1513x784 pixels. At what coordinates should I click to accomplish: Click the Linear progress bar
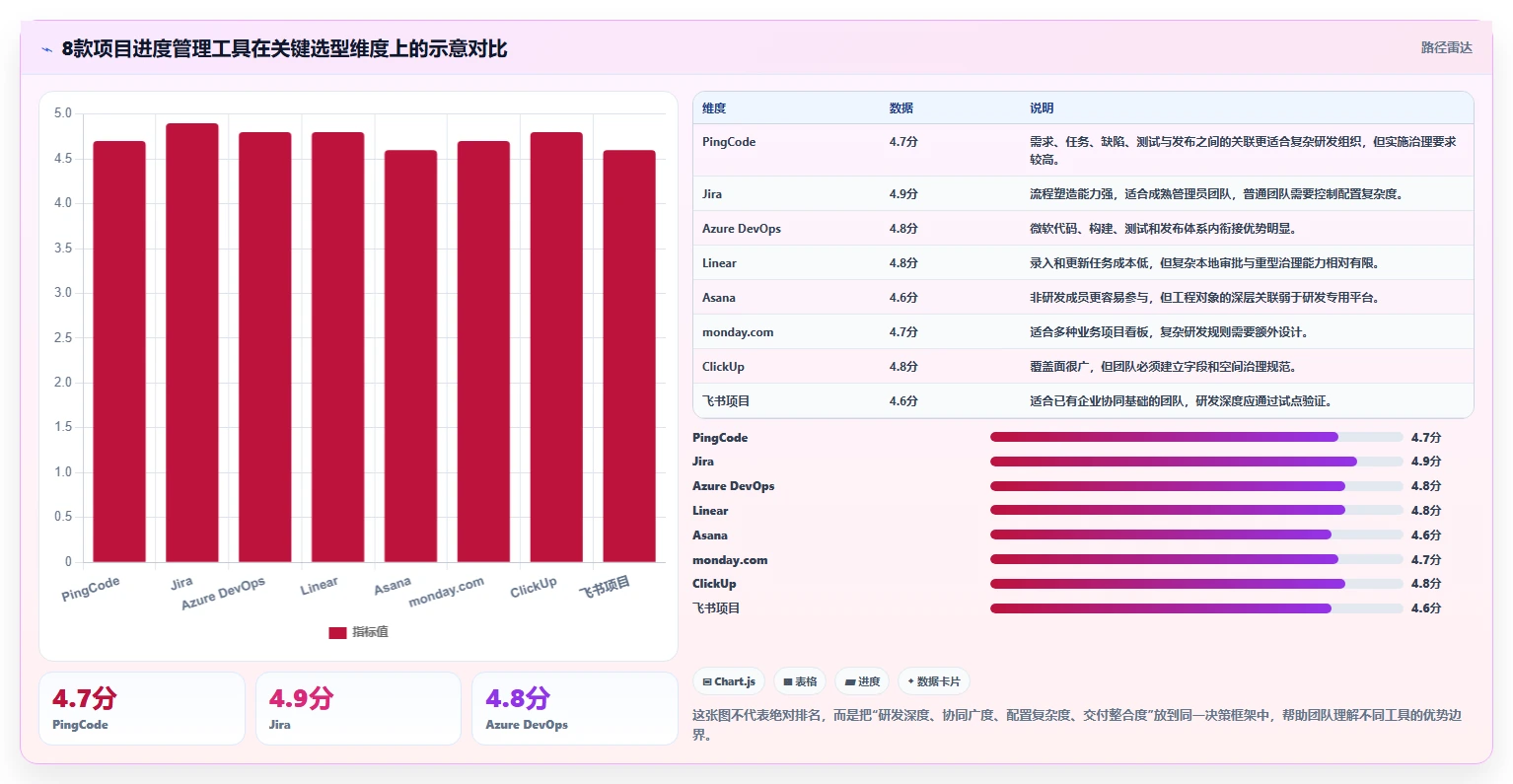pyautogui.click(x=1196, y=510)
